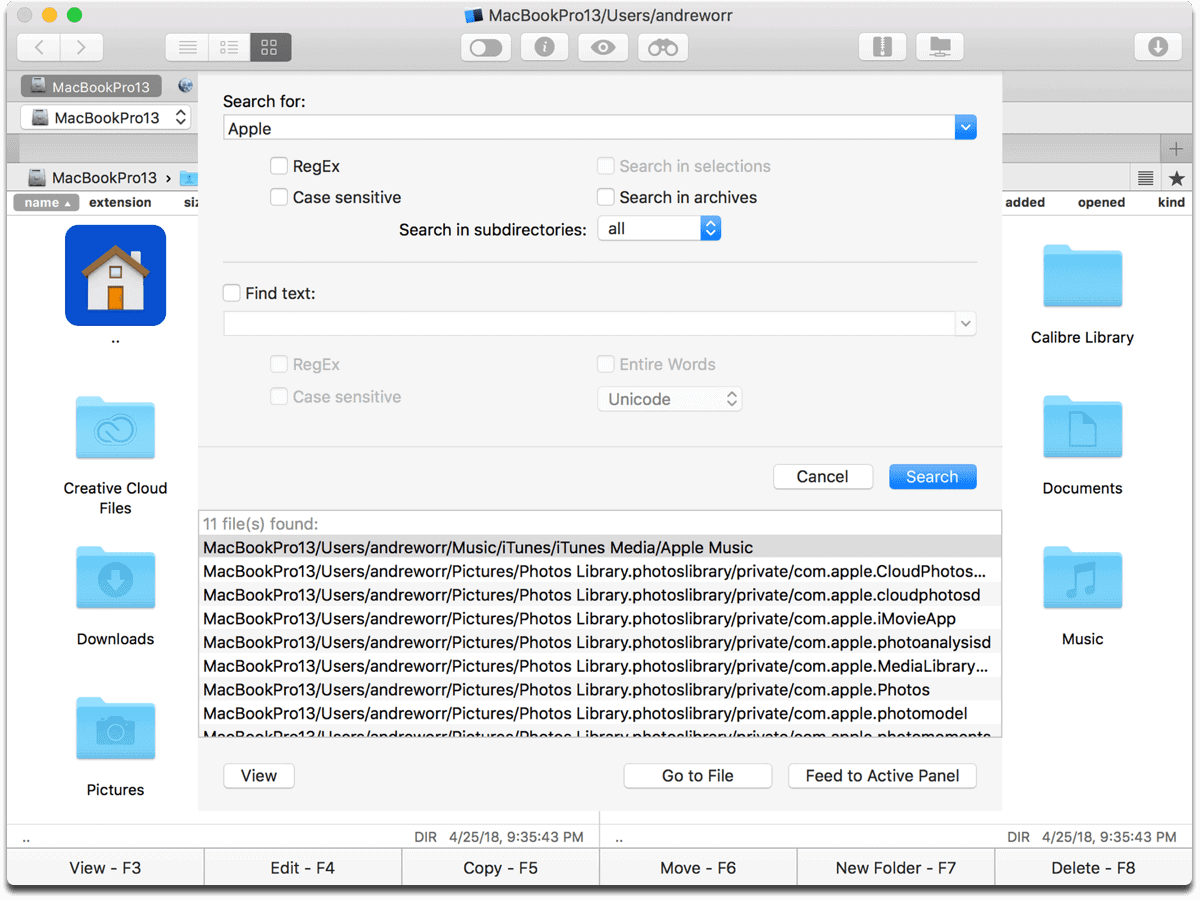Enable the RegEx checkbox under Search for
Image resolution: width=1200 pixels, height=900 pixels.
279,166
